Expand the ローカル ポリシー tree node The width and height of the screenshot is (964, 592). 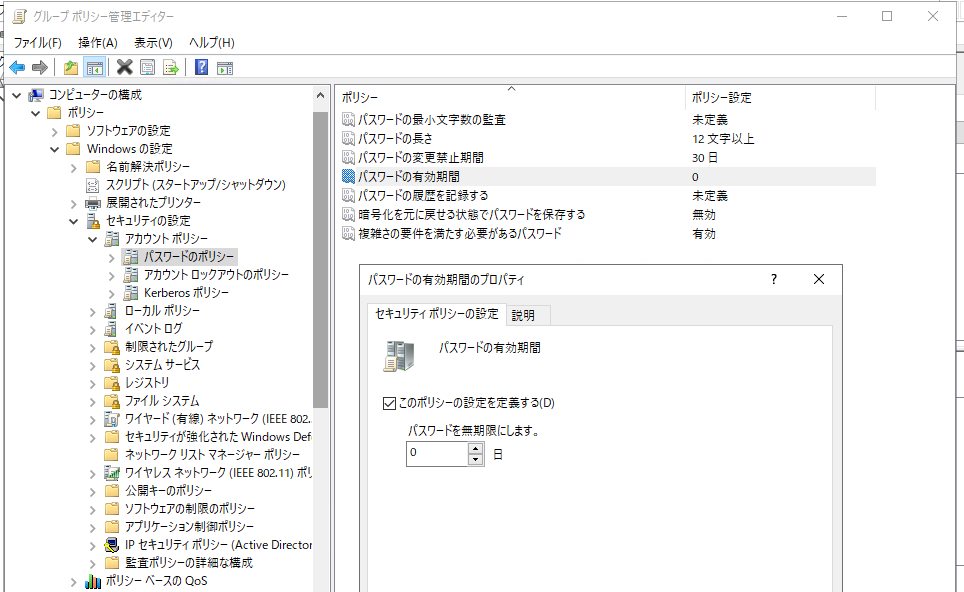[x=92, y=311]
